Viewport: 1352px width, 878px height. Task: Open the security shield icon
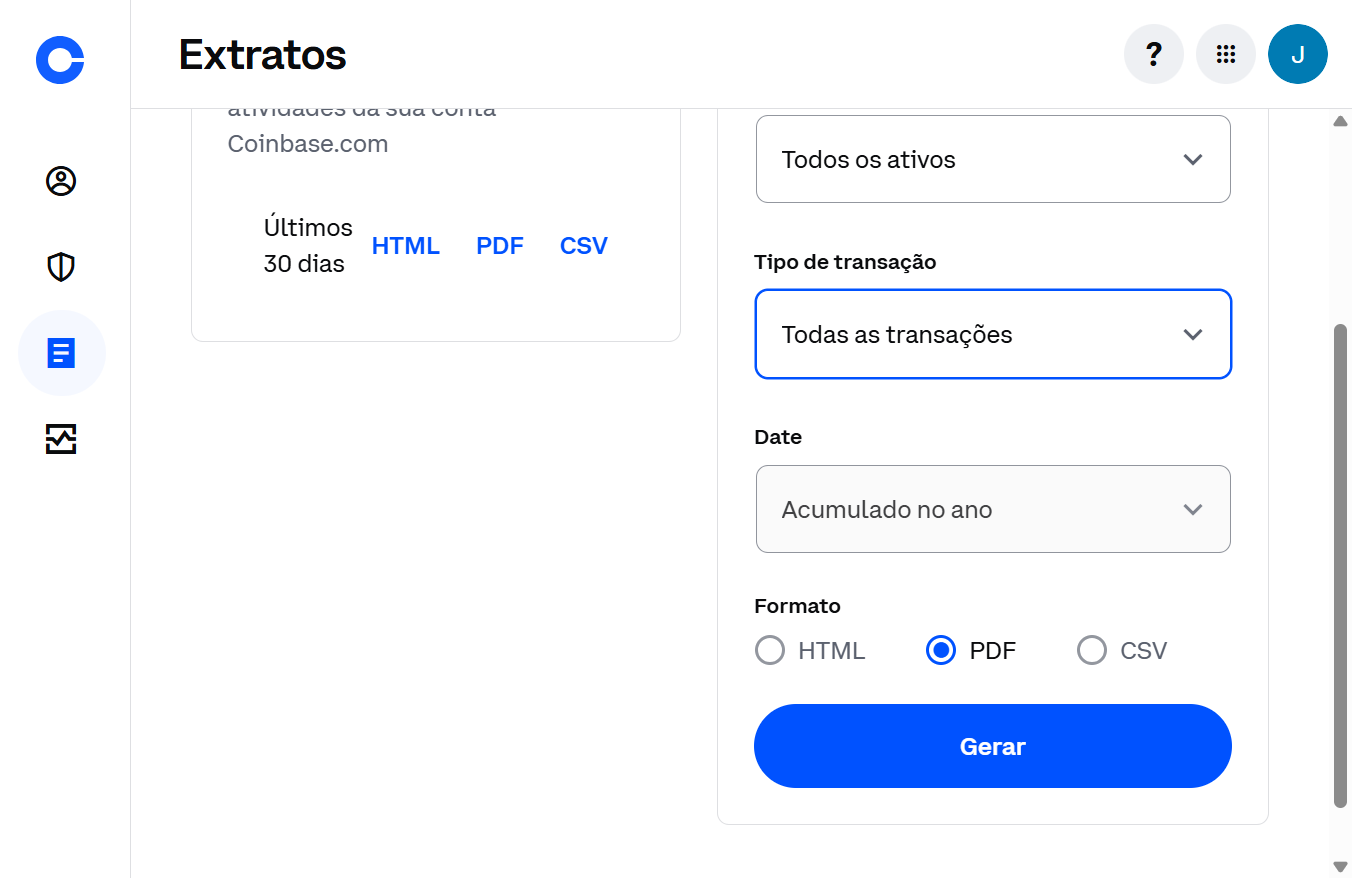(61, 267)
